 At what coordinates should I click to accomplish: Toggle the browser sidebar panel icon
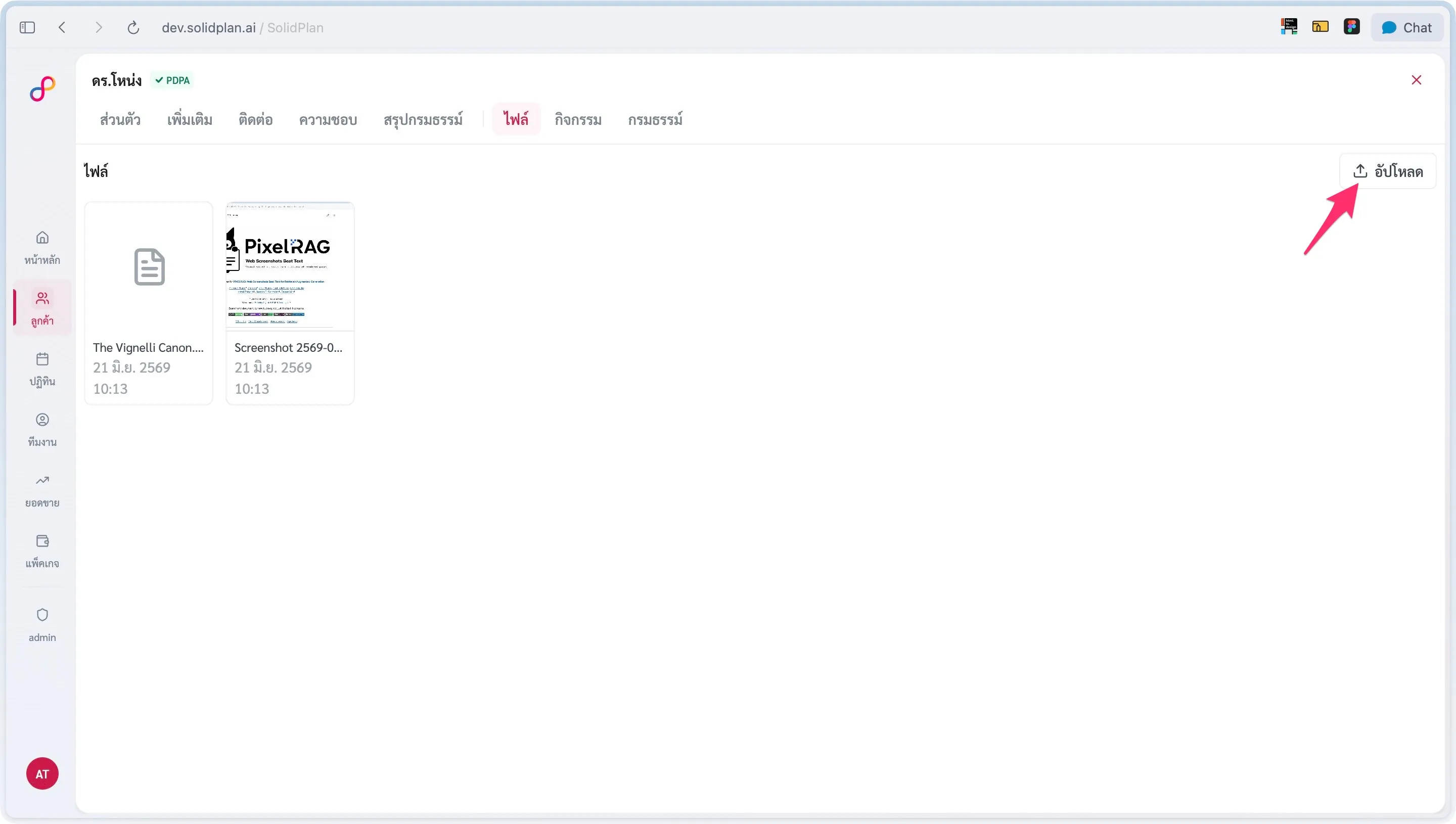pos(27,28)
